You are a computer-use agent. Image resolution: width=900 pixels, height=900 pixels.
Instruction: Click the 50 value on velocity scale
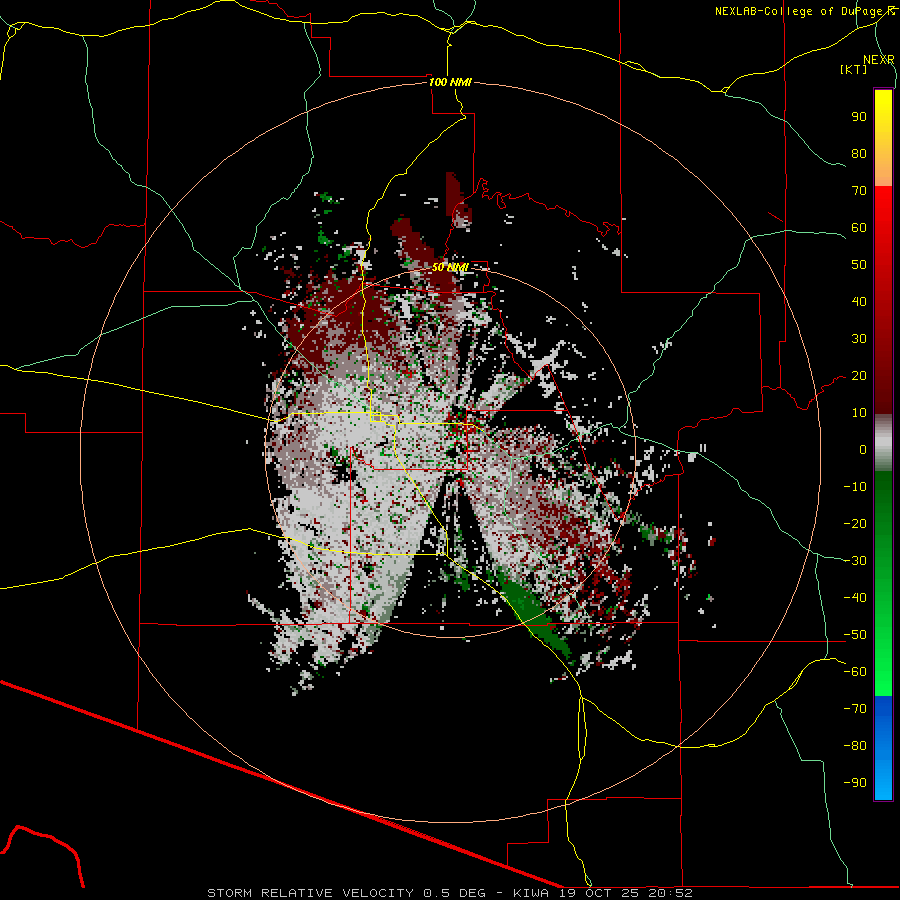(859, 265)
